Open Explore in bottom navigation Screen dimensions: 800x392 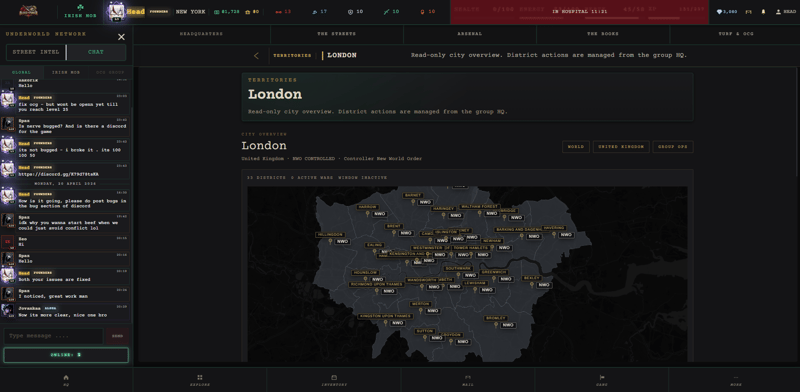(199, 380)
